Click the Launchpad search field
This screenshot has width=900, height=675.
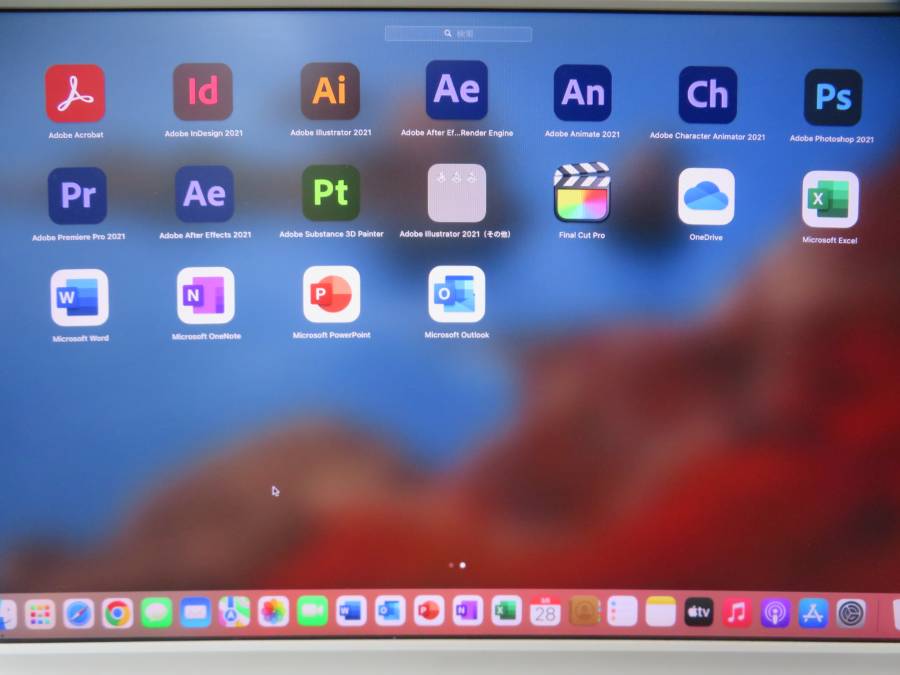(x=458, y=34)
